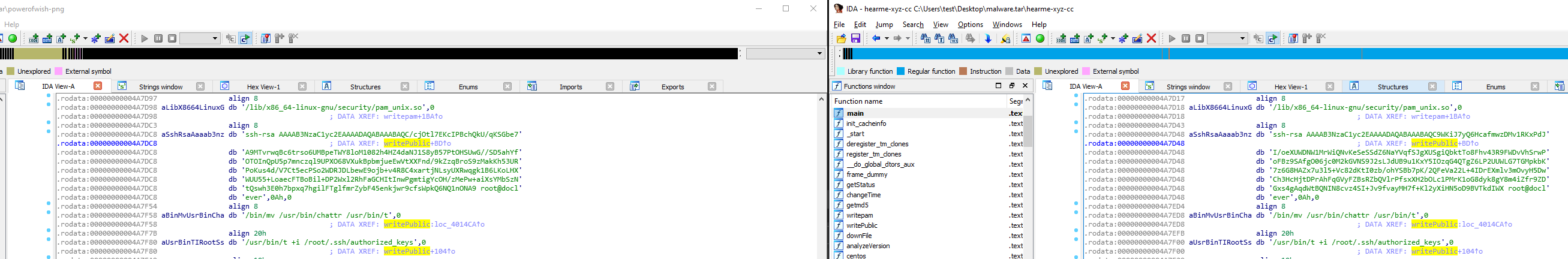Click the red warning triangle icon in hearme-xyz-cc

1026,38
